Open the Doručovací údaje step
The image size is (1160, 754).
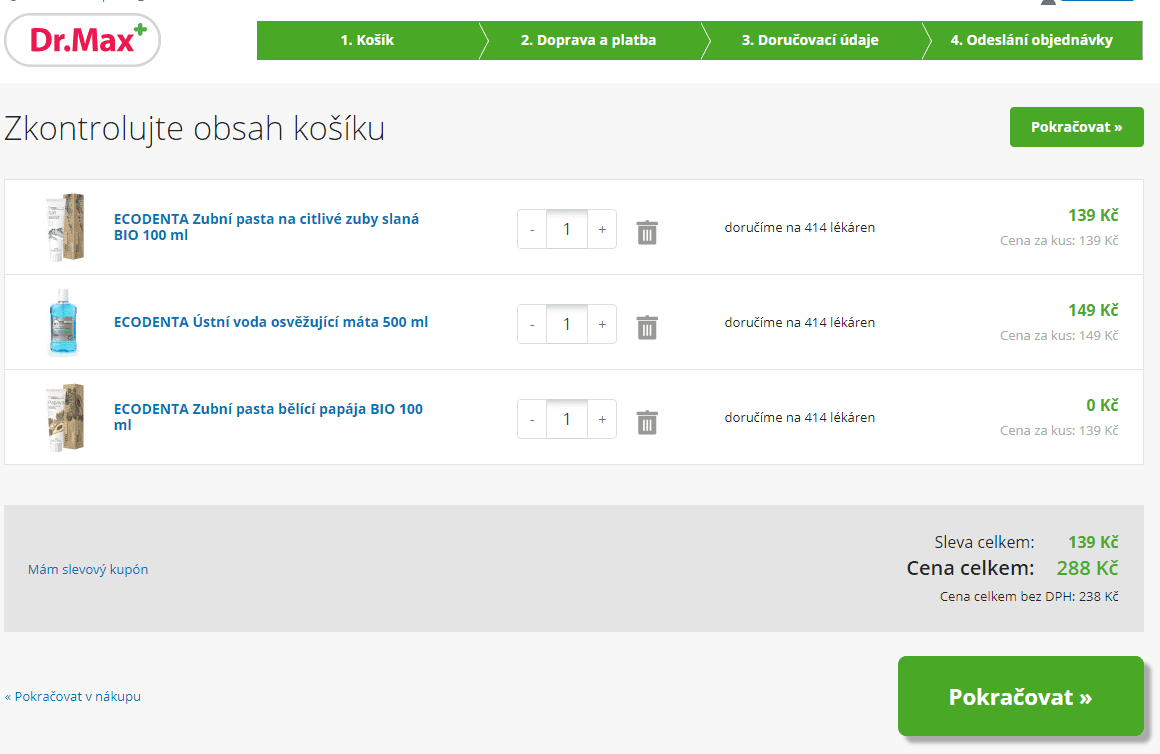click(811, 40)
